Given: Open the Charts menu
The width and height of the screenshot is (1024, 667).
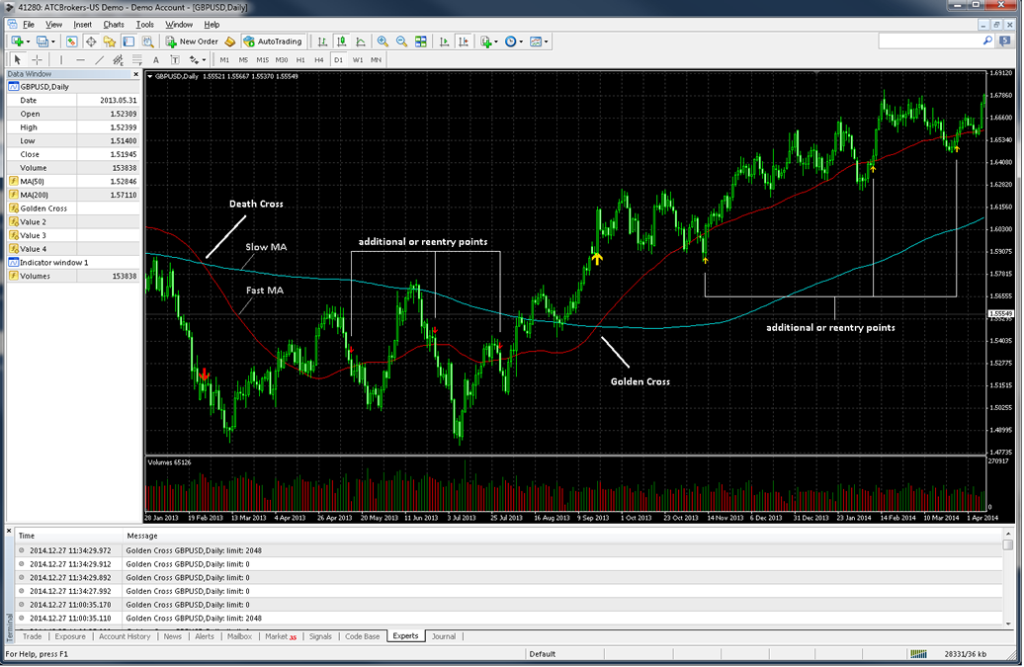Looking at the screenshot, I should click(x=115, y=23).
